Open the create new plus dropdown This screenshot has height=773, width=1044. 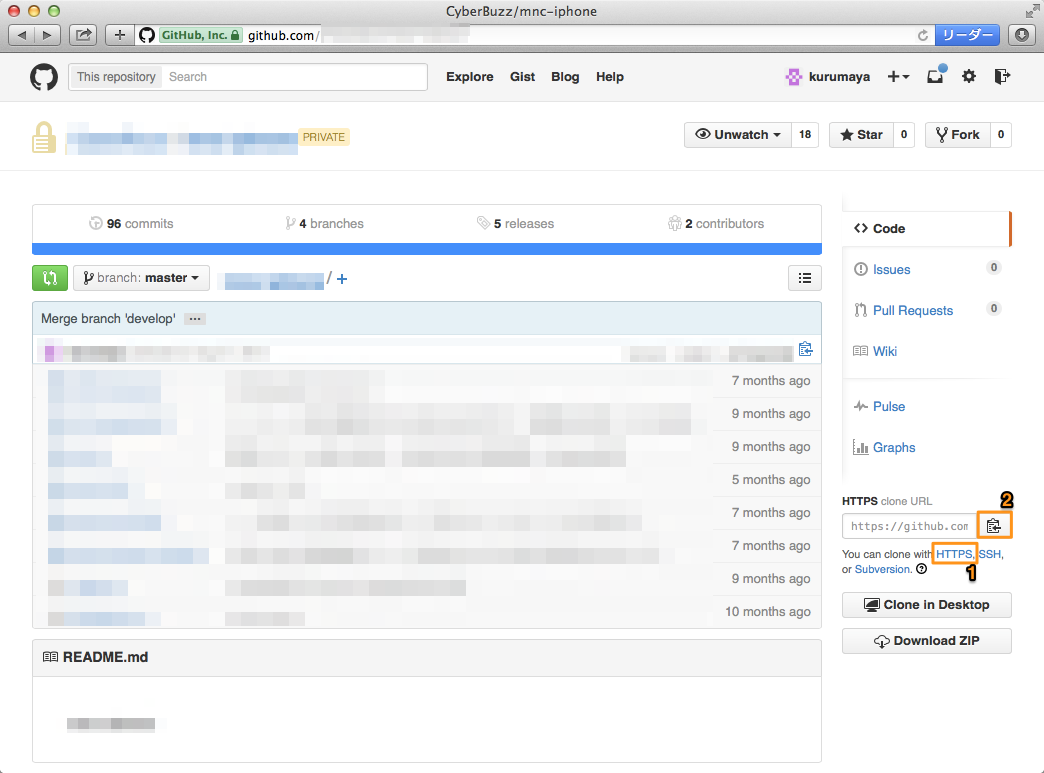[x=898, y=77]
